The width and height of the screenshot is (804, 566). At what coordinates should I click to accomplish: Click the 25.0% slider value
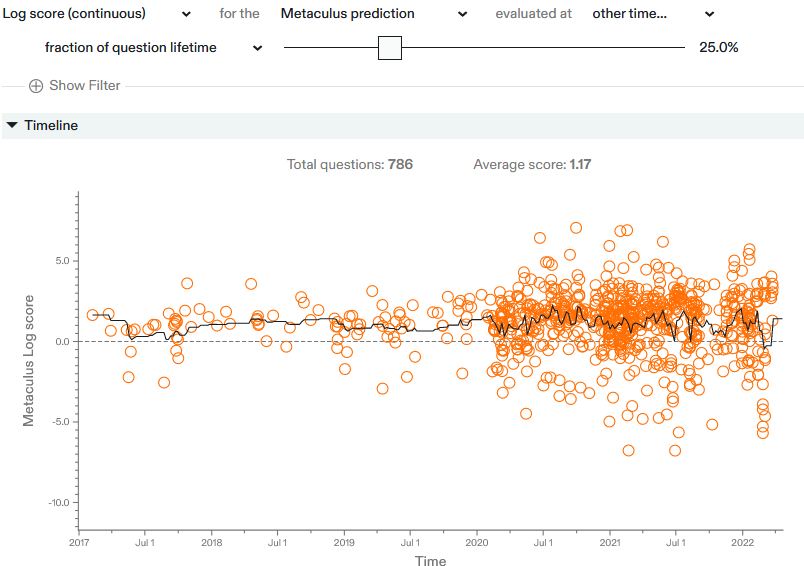[719, 48]
